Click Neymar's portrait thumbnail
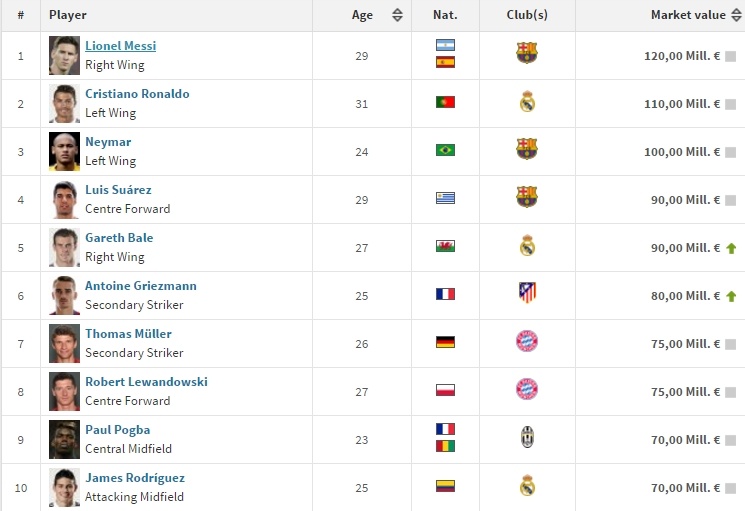 pyautogui.click(x=64, y=151)
